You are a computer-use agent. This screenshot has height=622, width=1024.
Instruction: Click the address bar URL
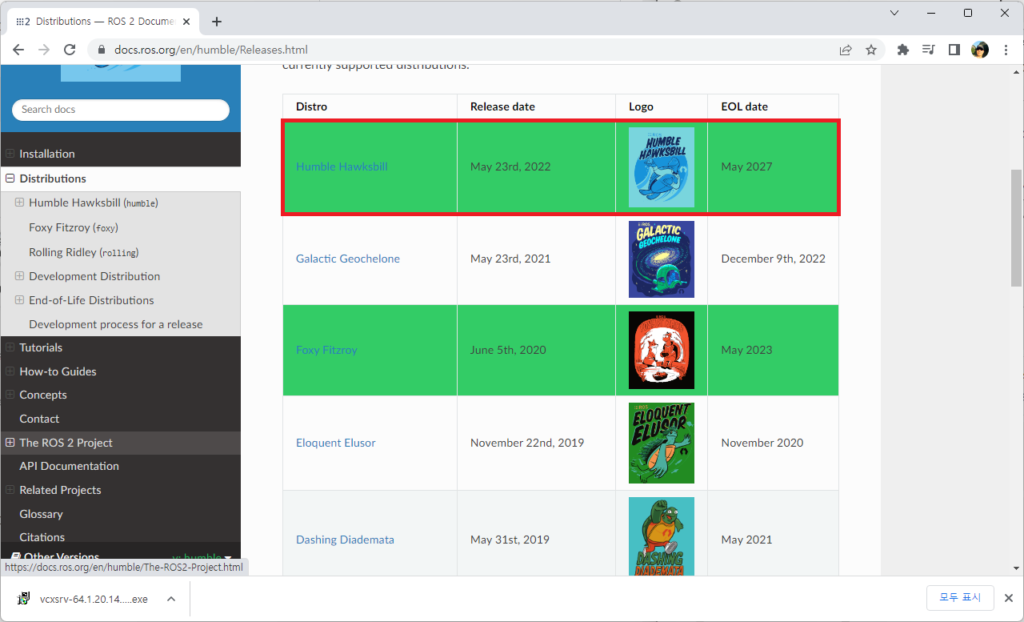pyautogui.click(x=211, y=50)
